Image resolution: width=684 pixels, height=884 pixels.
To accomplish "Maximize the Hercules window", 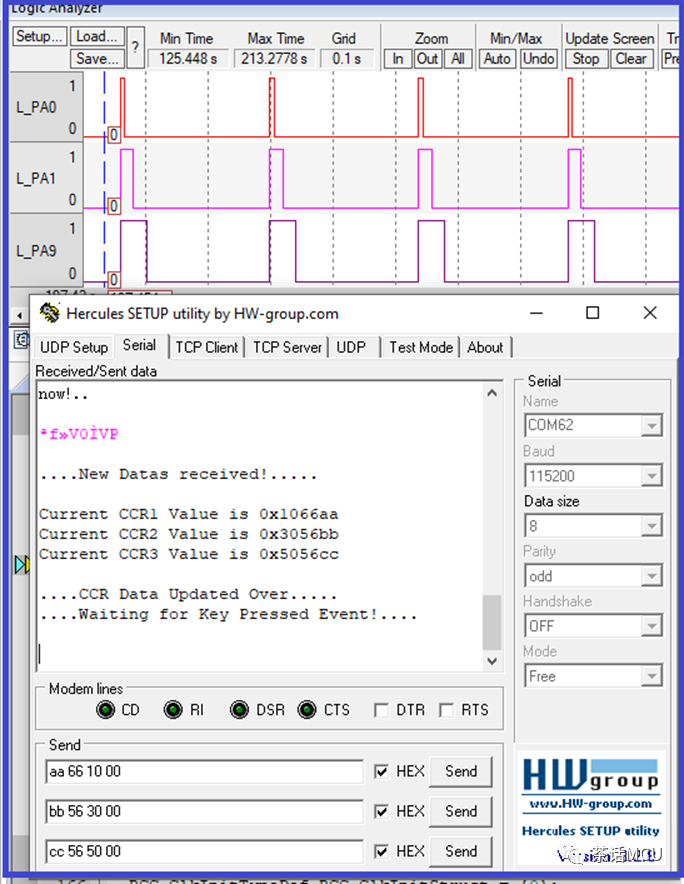I will click(592, 313).
